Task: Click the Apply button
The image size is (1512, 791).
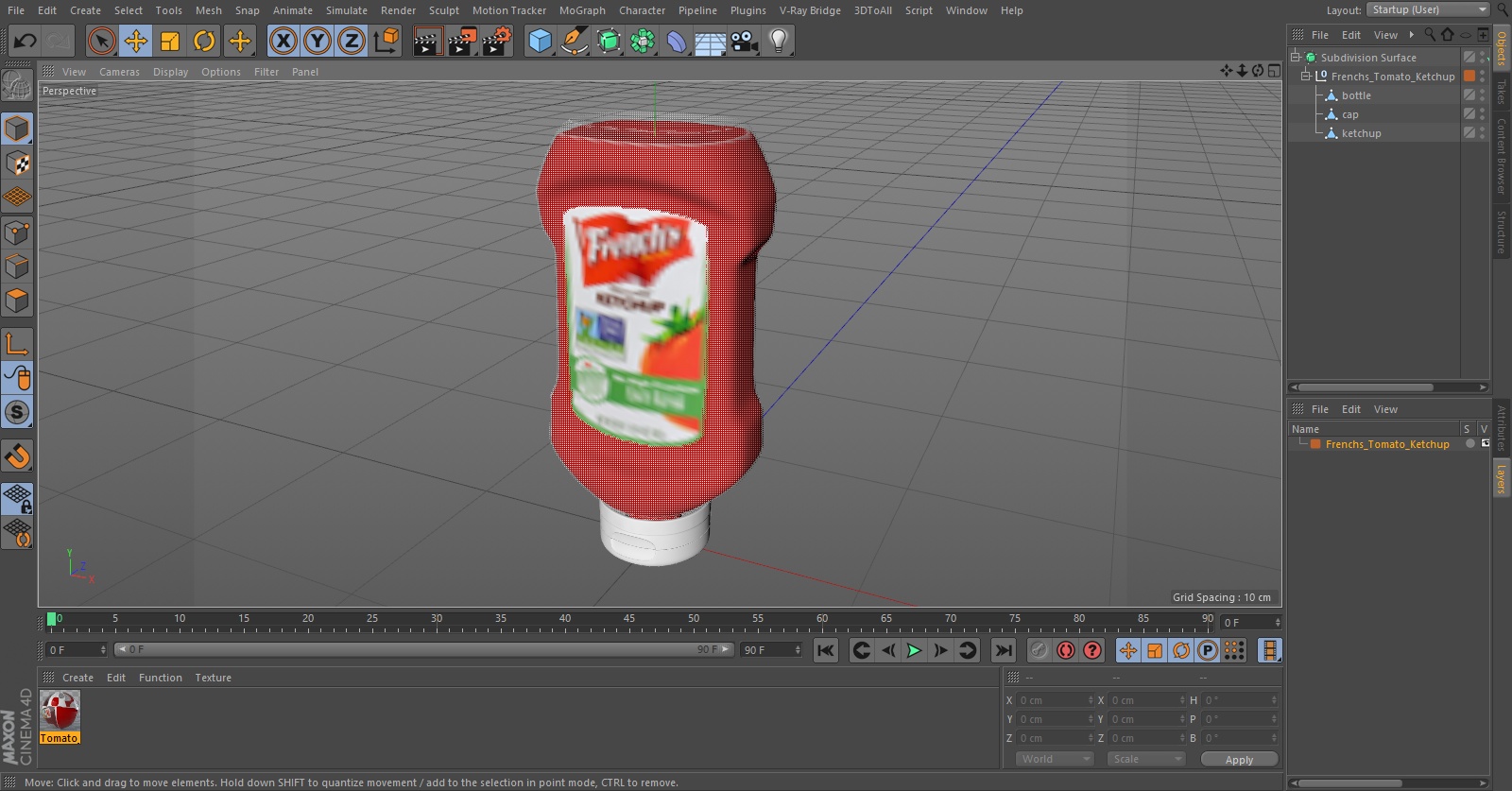Action: coord(1239,759)
